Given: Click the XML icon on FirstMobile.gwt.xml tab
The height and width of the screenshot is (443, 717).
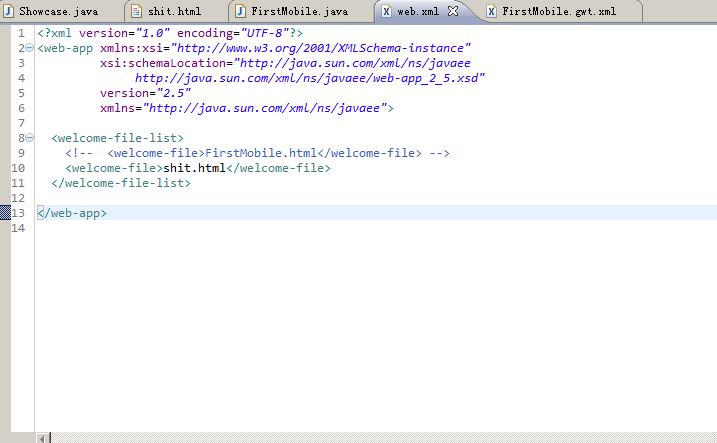Looking at the screenshot, I should (490, 11).
